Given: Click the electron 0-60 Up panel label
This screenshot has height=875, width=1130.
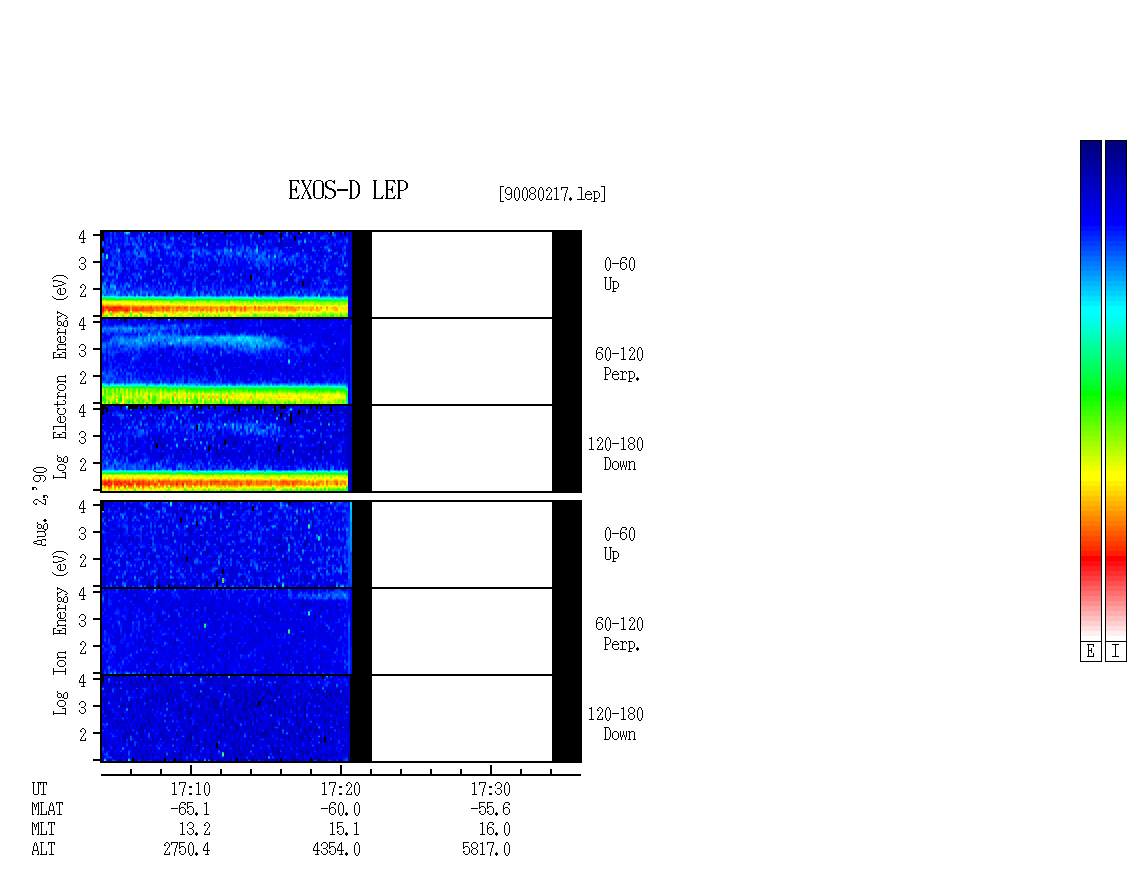Looking at the screenshot, I should (620, 274).
